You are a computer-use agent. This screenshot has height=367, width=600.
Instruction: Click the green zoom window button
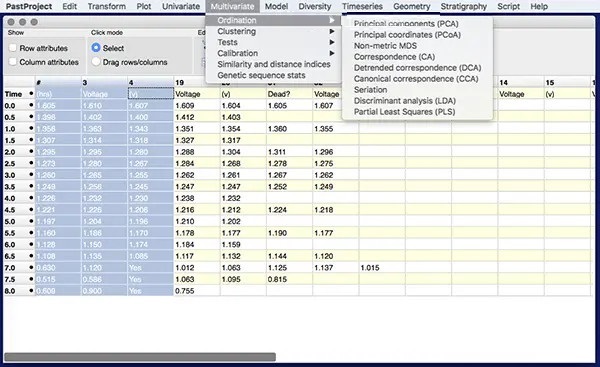click(34, 22)
